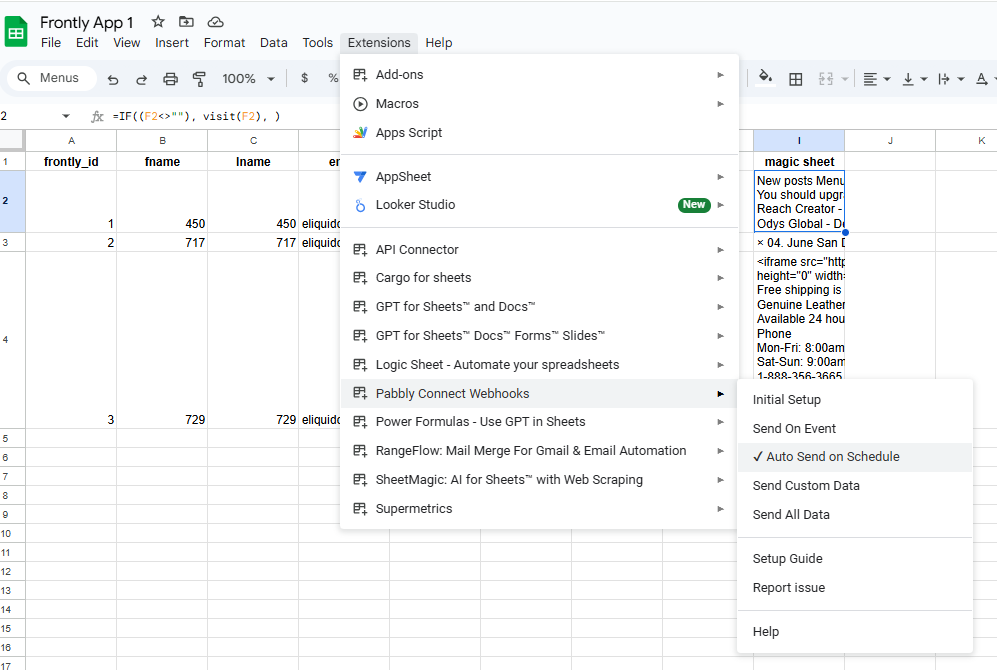Select column A header

[x=71, y=140]
